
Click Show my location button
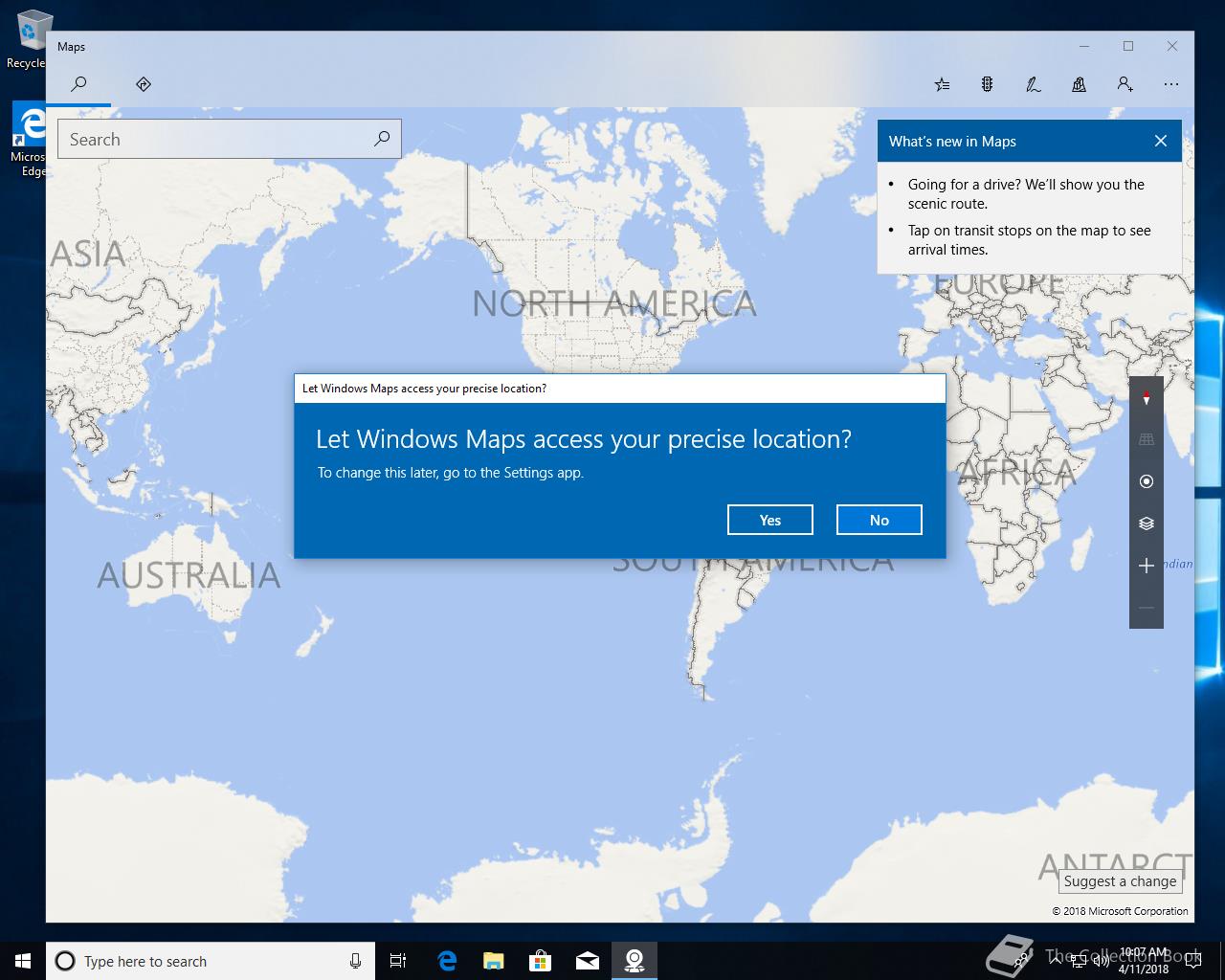(1147, 481)
